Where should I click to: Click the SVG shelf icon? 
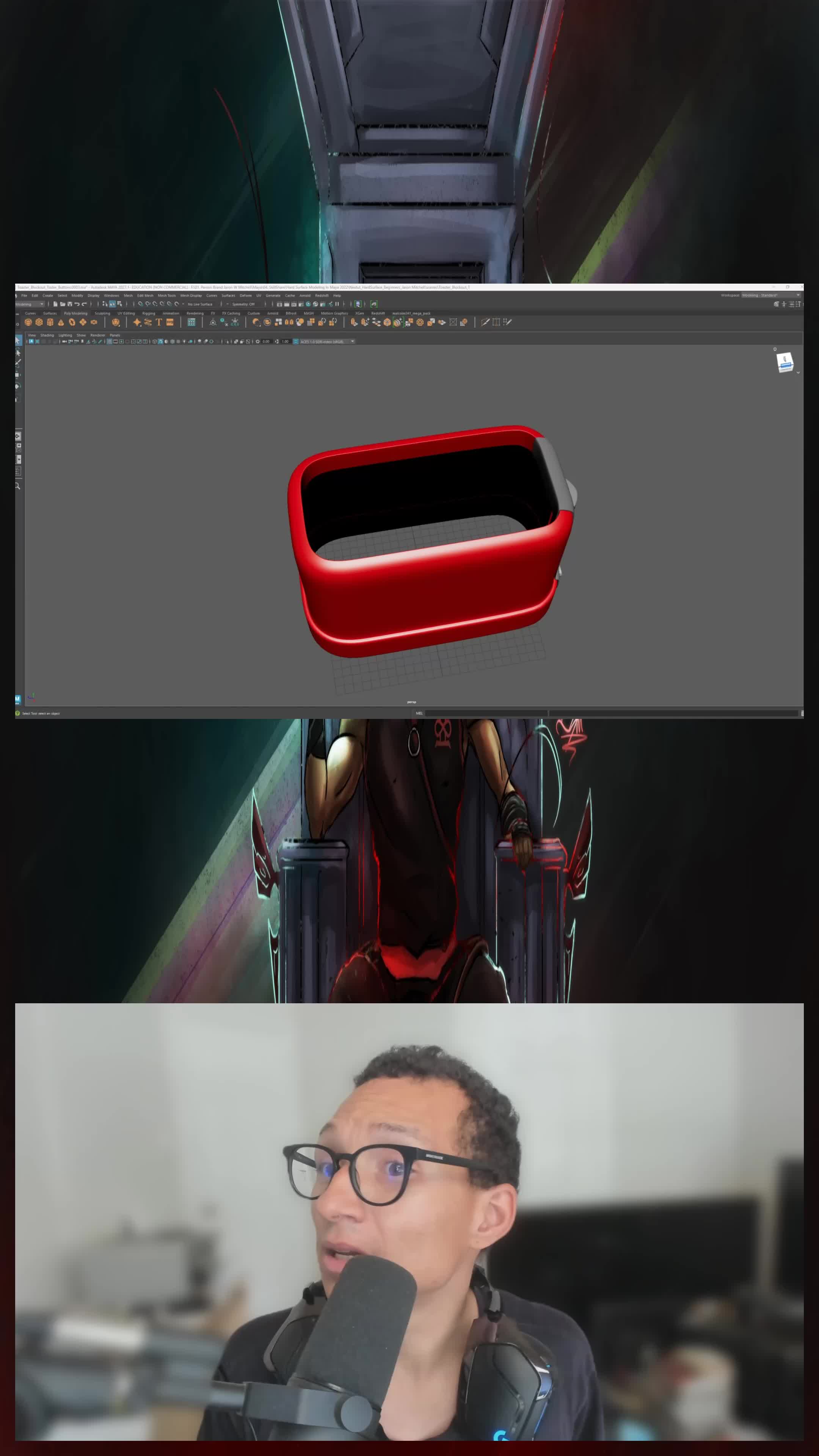169,322
